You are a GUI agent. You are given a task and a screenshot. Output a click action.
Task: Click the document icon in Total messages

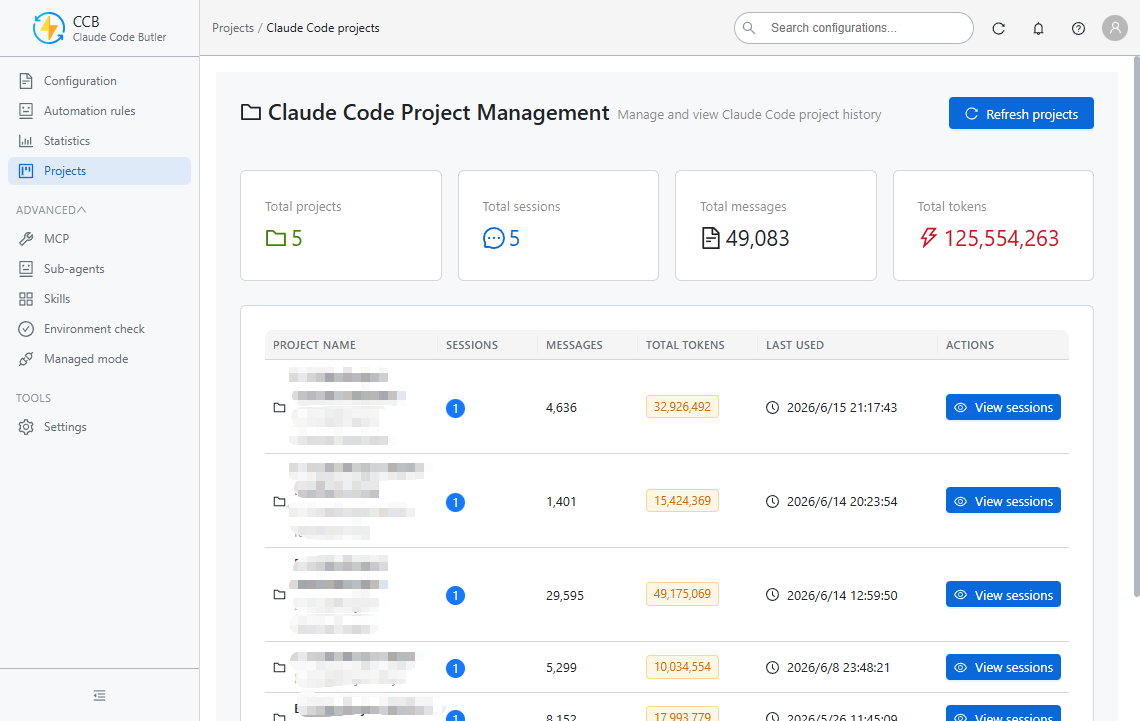coord(710,238)
